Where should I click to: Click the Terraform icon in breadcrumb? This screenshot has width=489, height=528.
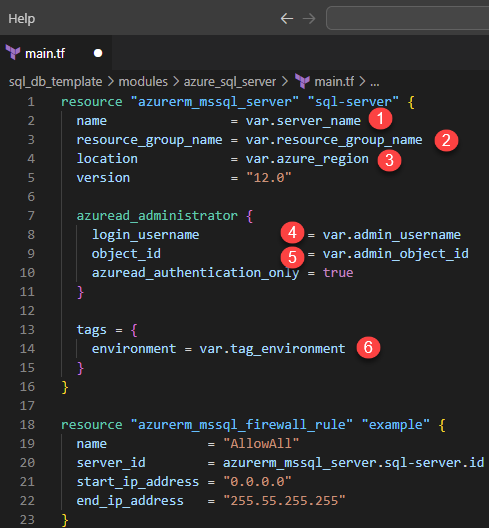[x=302, y=81]
